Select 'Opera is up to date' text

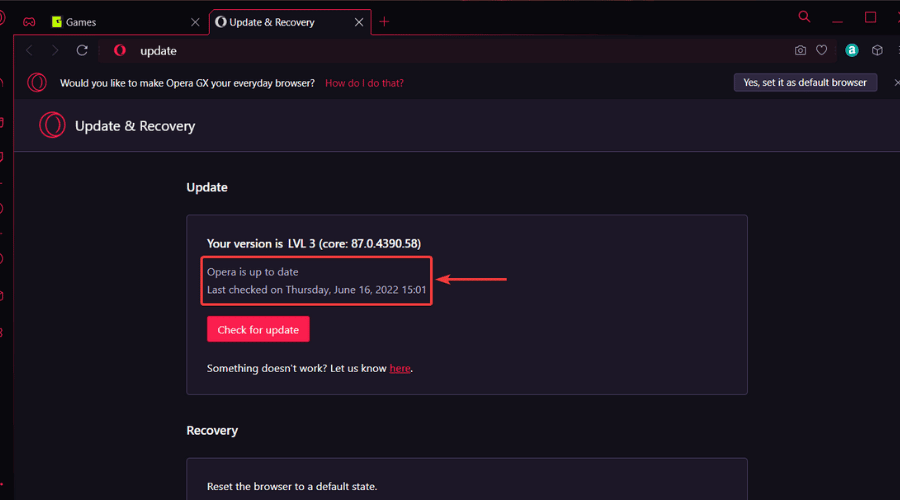pyautogui.click(x=253, y=272)
